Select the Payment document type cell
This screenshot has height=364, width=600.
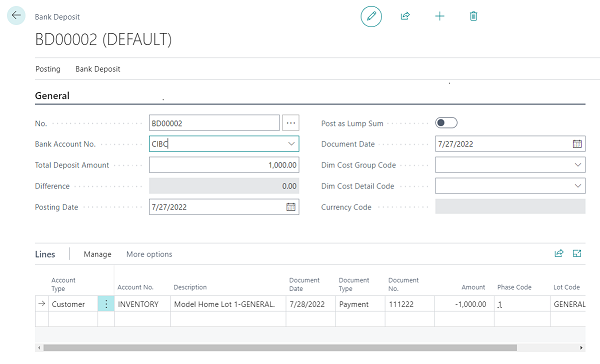(x=360, y=304)
